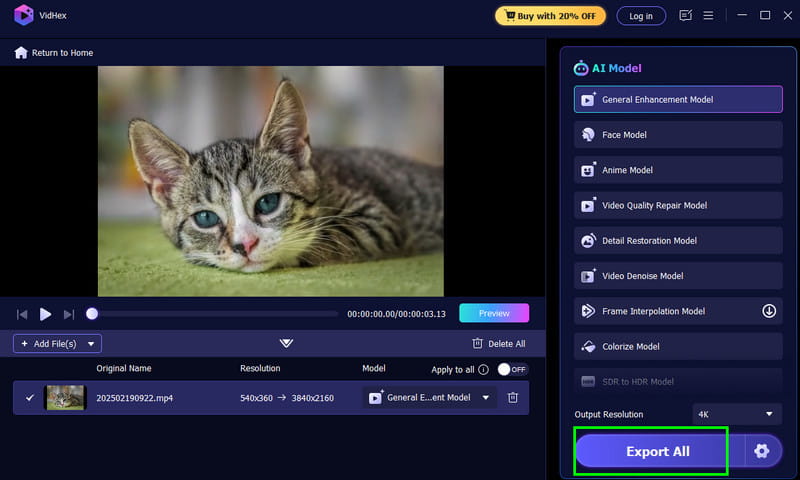Skip to the next frame
800x480 pixels.
point(69,314)
